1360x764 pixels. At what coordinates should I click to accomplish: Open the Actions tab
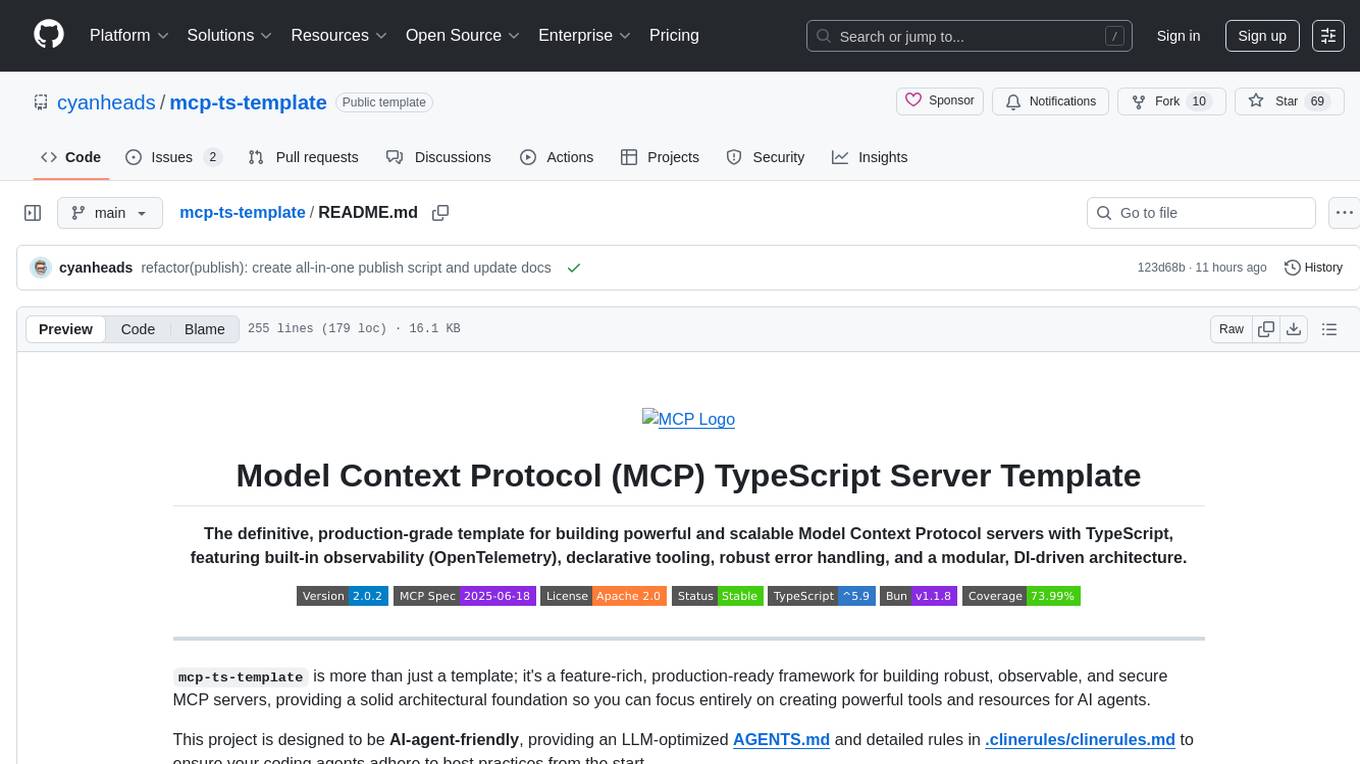pos(557,157)
